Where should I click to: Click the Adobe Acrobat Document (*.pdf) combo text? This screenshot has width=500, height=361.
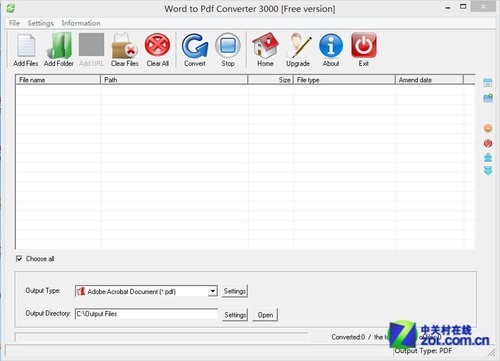point(131,292)
